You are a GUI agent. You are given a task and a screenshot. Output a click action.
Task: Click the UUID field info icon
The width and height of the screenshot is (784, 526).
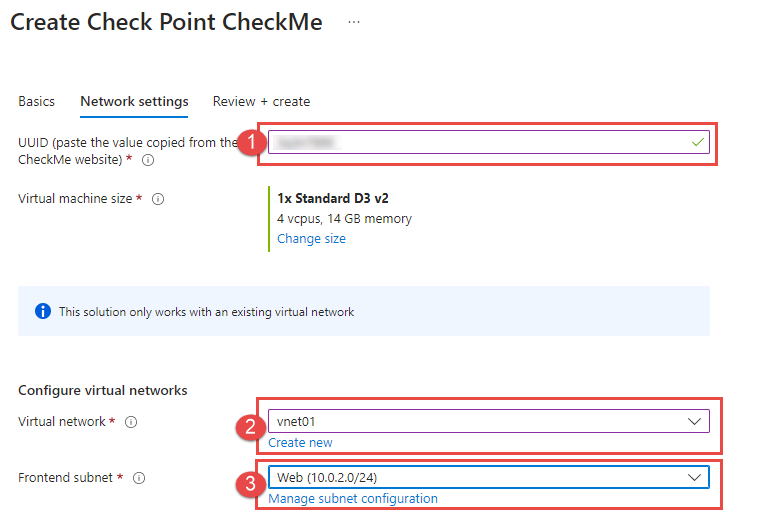(x=148, y=160)
